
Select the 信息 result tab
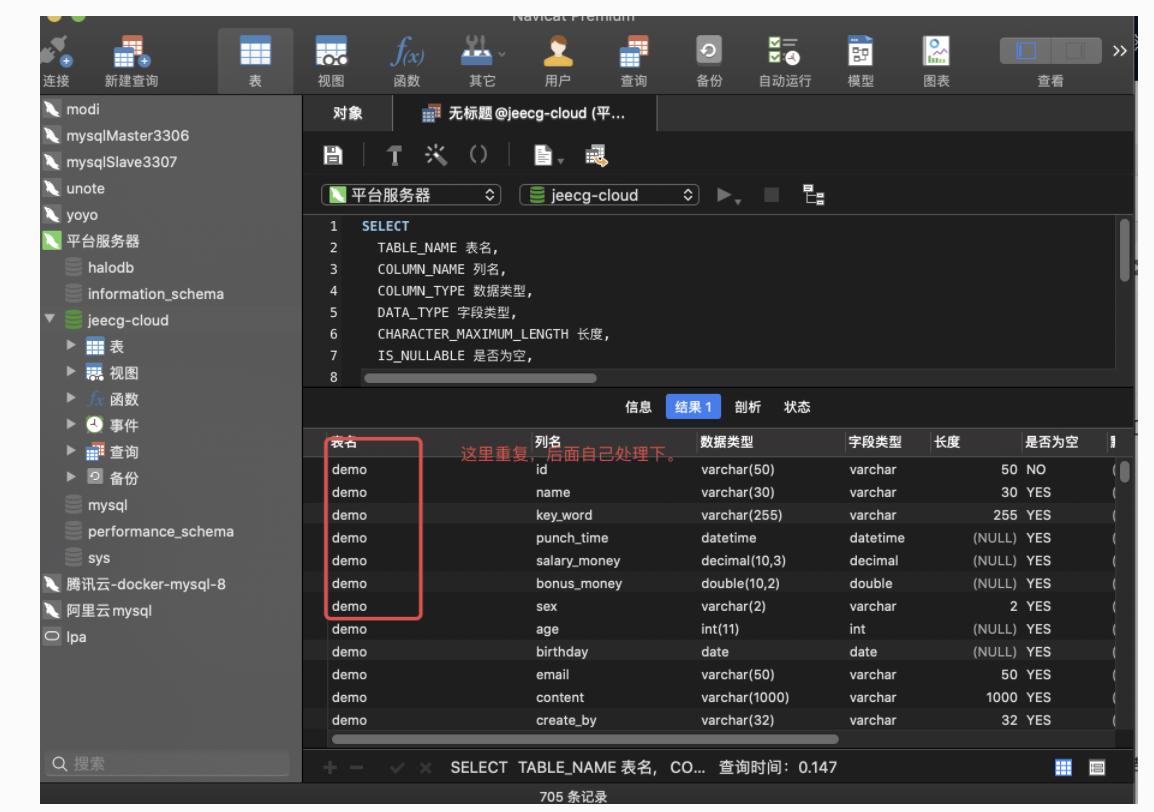(638, 407)
